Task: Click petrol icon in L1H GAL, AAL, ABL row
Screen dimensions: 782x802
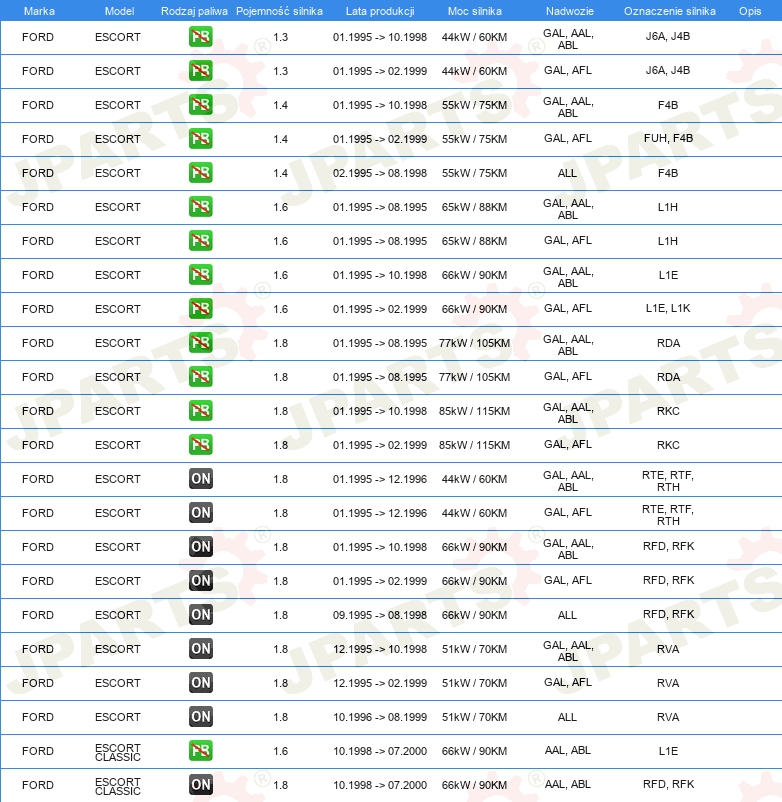Action: (x=200, y=207)
